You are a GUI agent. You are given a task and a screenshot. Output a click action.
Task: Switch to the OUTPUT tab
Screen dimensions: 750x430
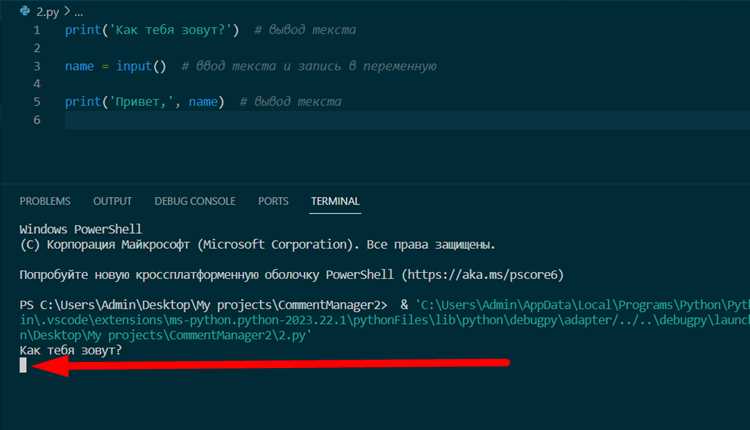(112, 201)
